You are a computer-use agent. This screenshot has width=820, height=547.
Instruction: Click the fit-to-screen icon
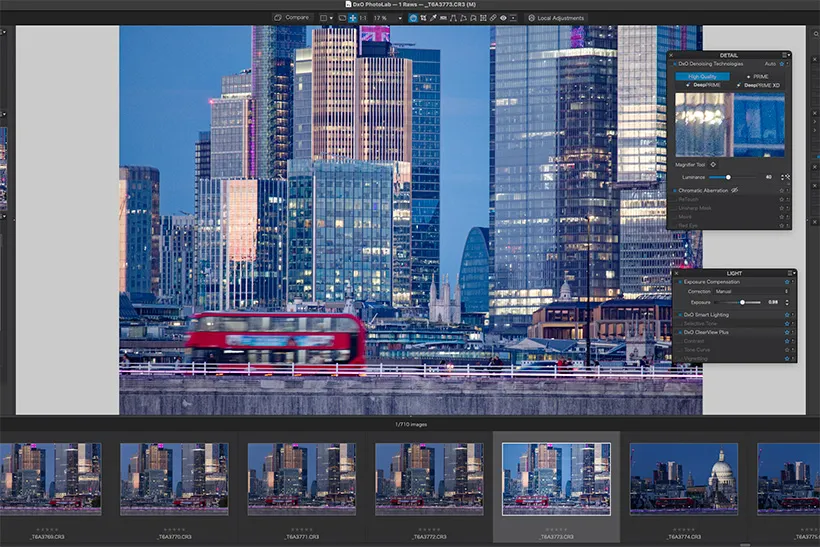pyautogui.click(x=342, y=18)
